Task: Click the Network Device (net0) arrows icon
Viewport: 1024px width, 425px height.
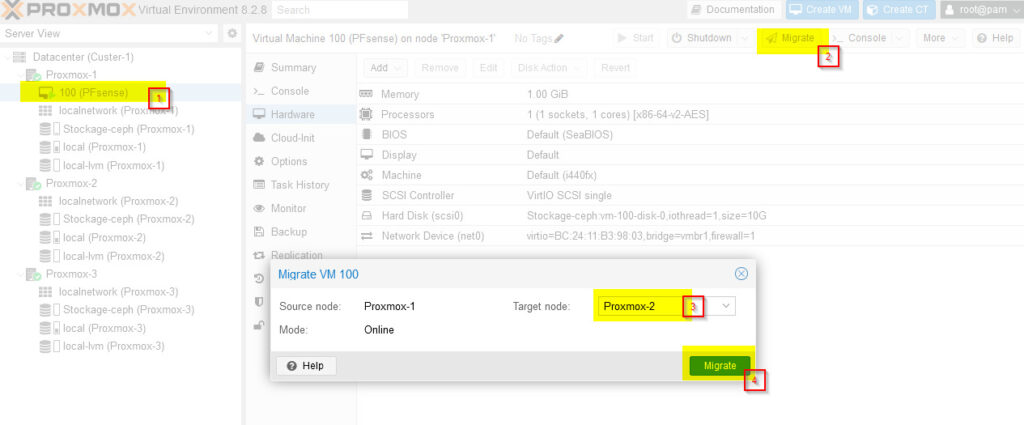Action: (366, 236)
